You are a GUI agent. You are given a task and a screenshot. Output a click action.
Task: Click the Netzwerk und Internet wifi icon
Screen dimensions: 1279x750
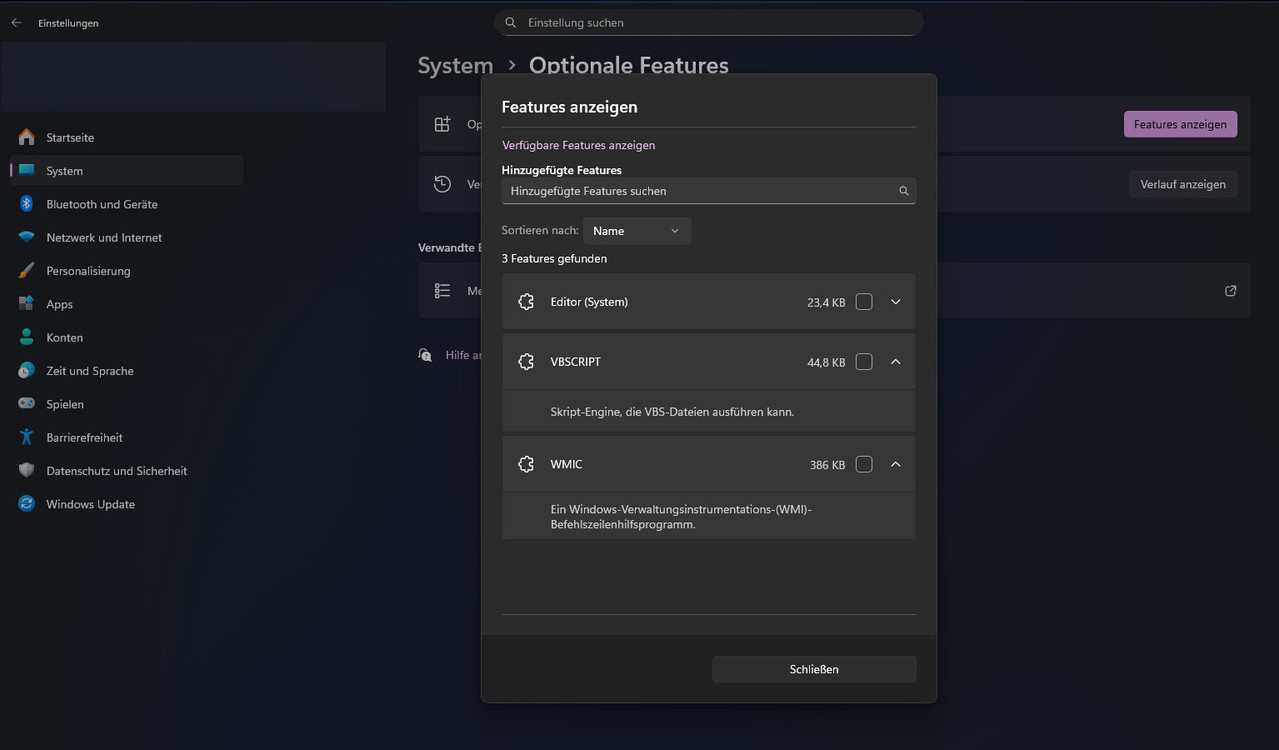[x=26, y=237]
